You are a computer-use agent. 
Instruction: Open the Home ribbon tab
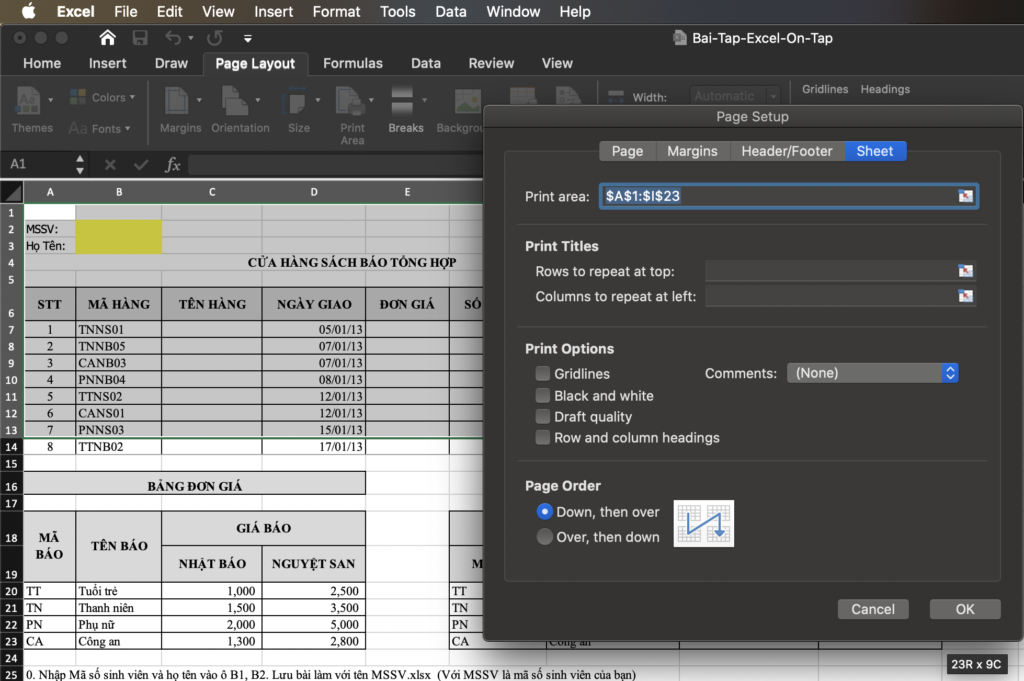click(x=42, y=63)
